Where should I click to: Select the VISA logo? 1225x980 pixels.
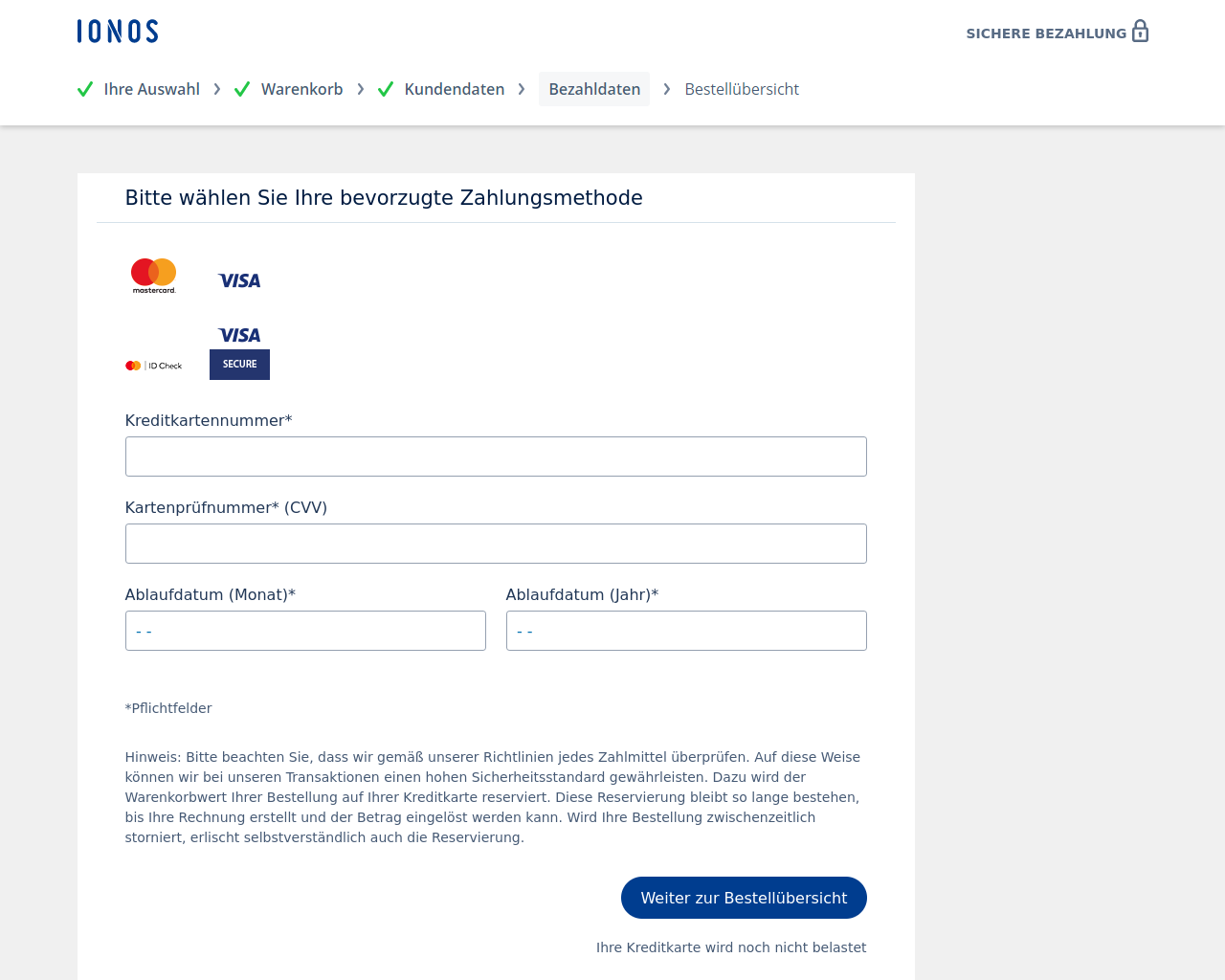pyautogui.click(x=239, y=280)
